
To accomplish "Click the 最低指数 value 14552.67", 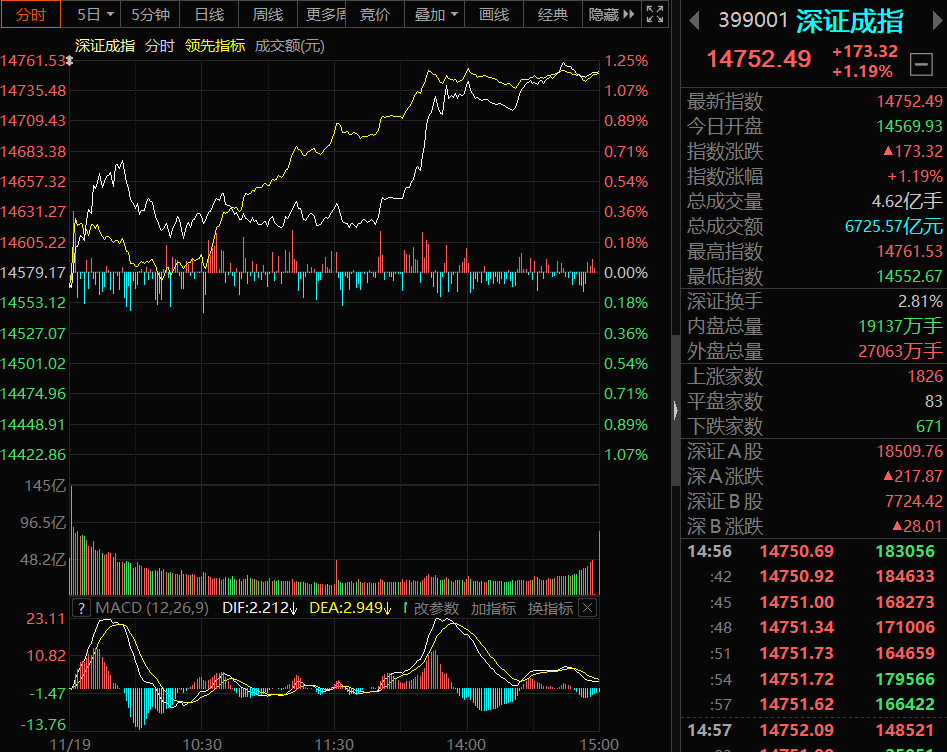I will pyautogui.click(x=909, y=277).
